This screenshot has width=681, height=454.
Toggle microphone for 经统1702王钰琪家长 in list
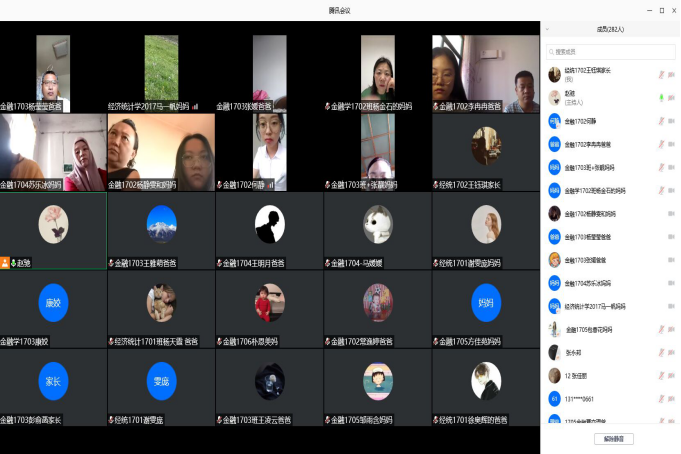[660, 74]
